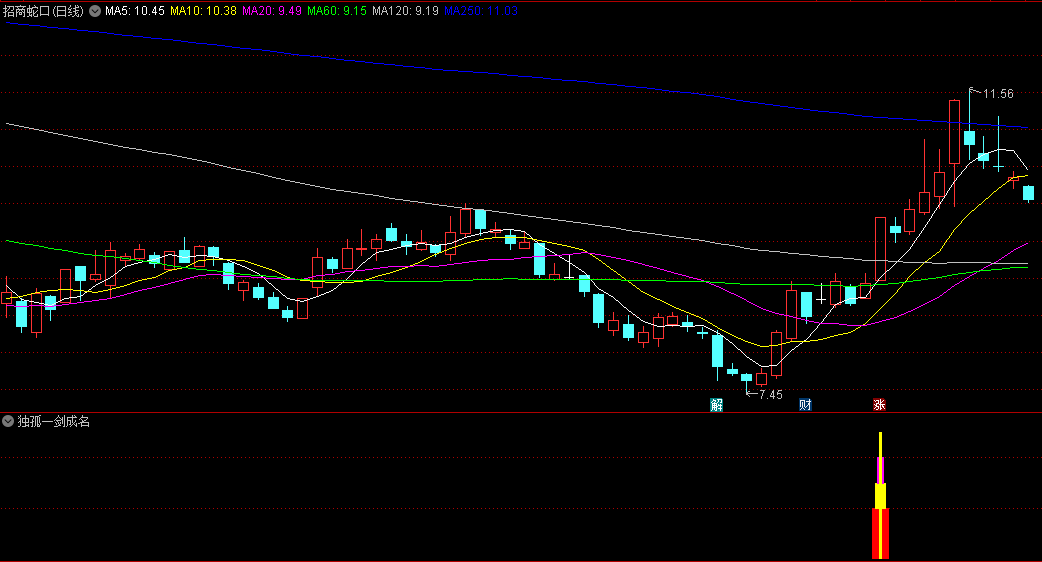
Task: Expand the 独孤一剑成名 indicator menu arrow
Action: pyautogui.click(x=8, y=421)
